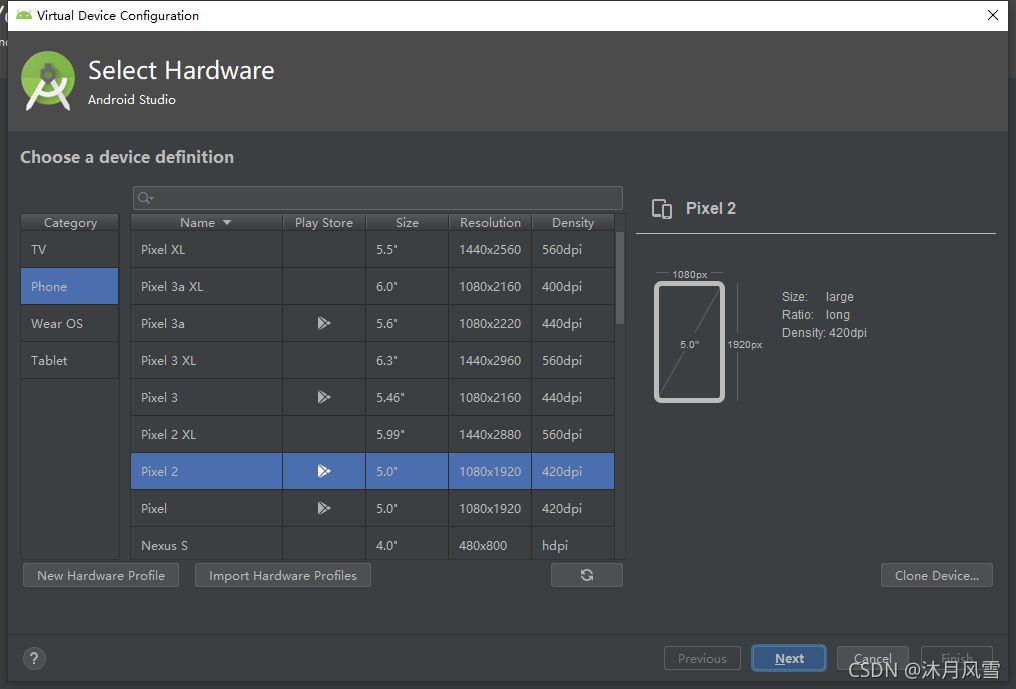1016x689 pixels.
Task: Click the Pixel 2 phone preview outline
Action: [x=689, y=342]
